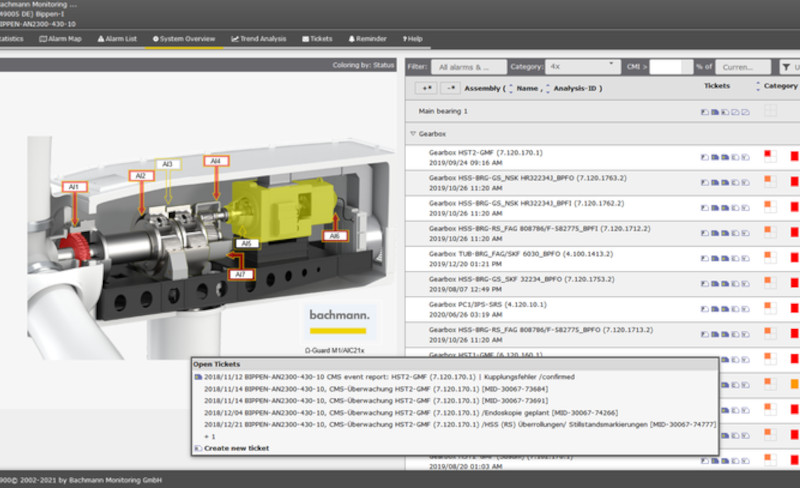Viewport: 800px width, 488px height.
Task: Click category matrix icon in Main bearing 1 row
Action: point(770,111)
